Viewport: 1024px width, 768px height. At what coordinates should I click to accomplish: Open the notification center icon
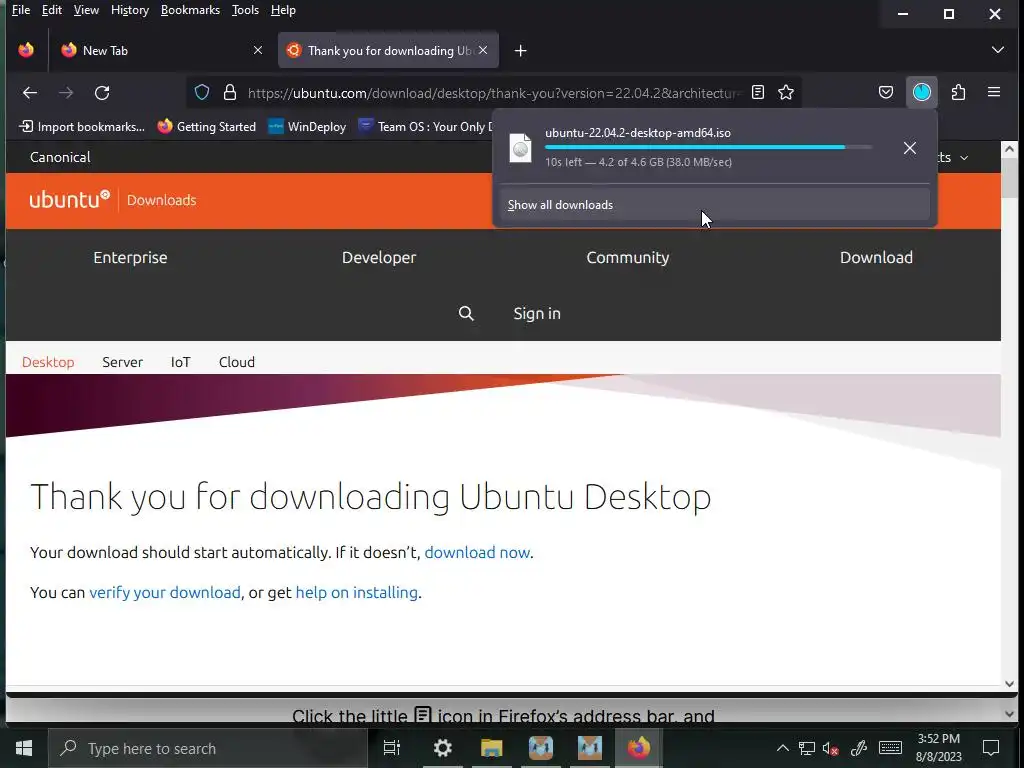tap(991, 748)
